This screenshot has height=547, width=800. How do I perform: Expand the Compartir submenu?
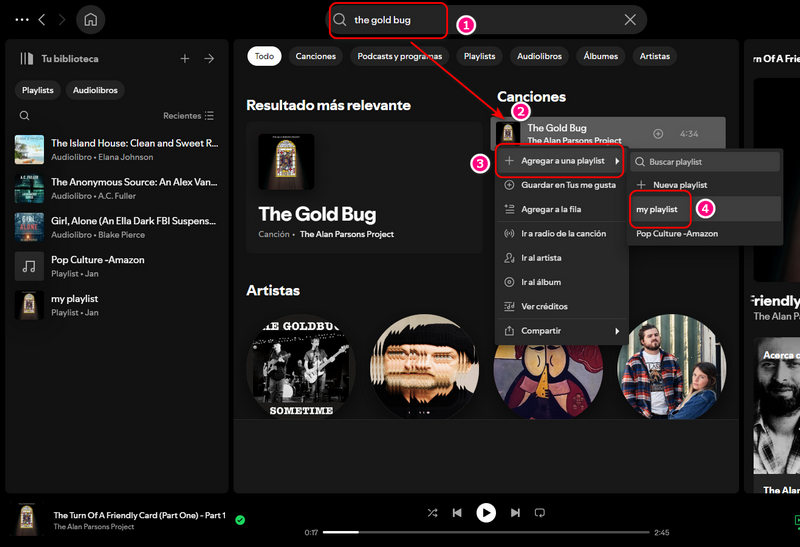tap(560, 331)
